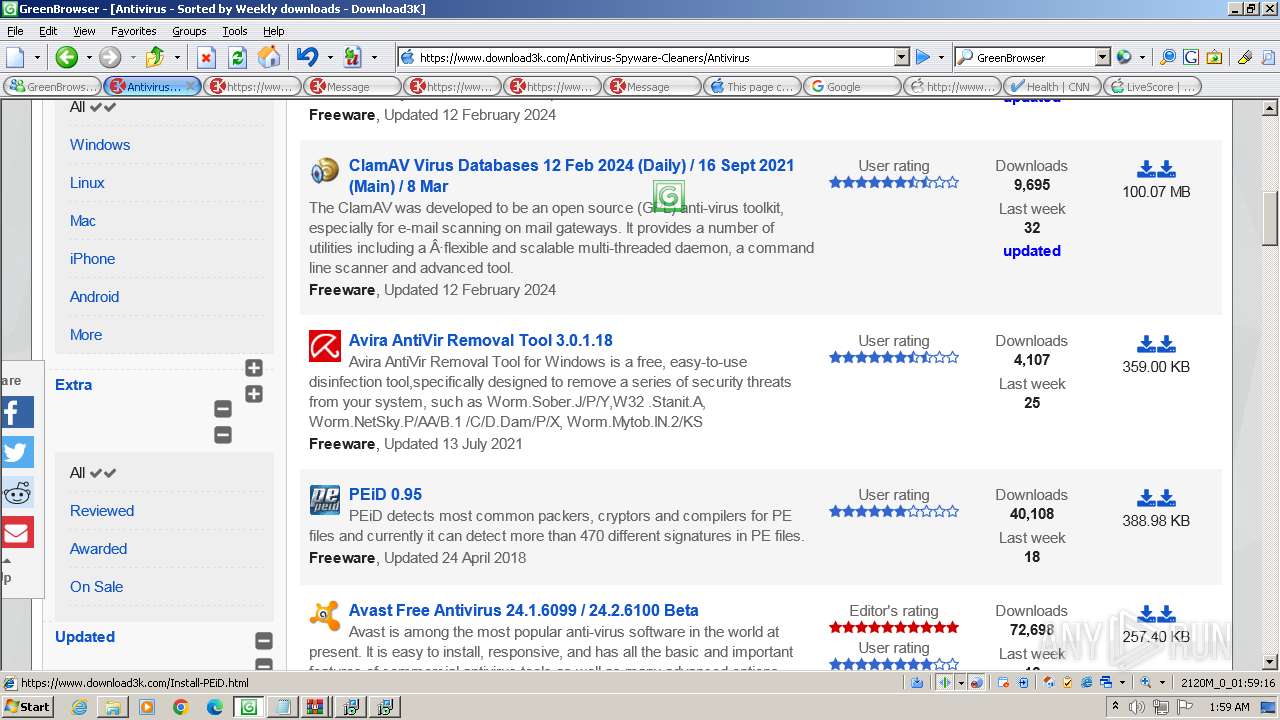The image size is (1280, 720).
Task: Click the highlighter icon in search toolbar
Action: pos(1245,57)
